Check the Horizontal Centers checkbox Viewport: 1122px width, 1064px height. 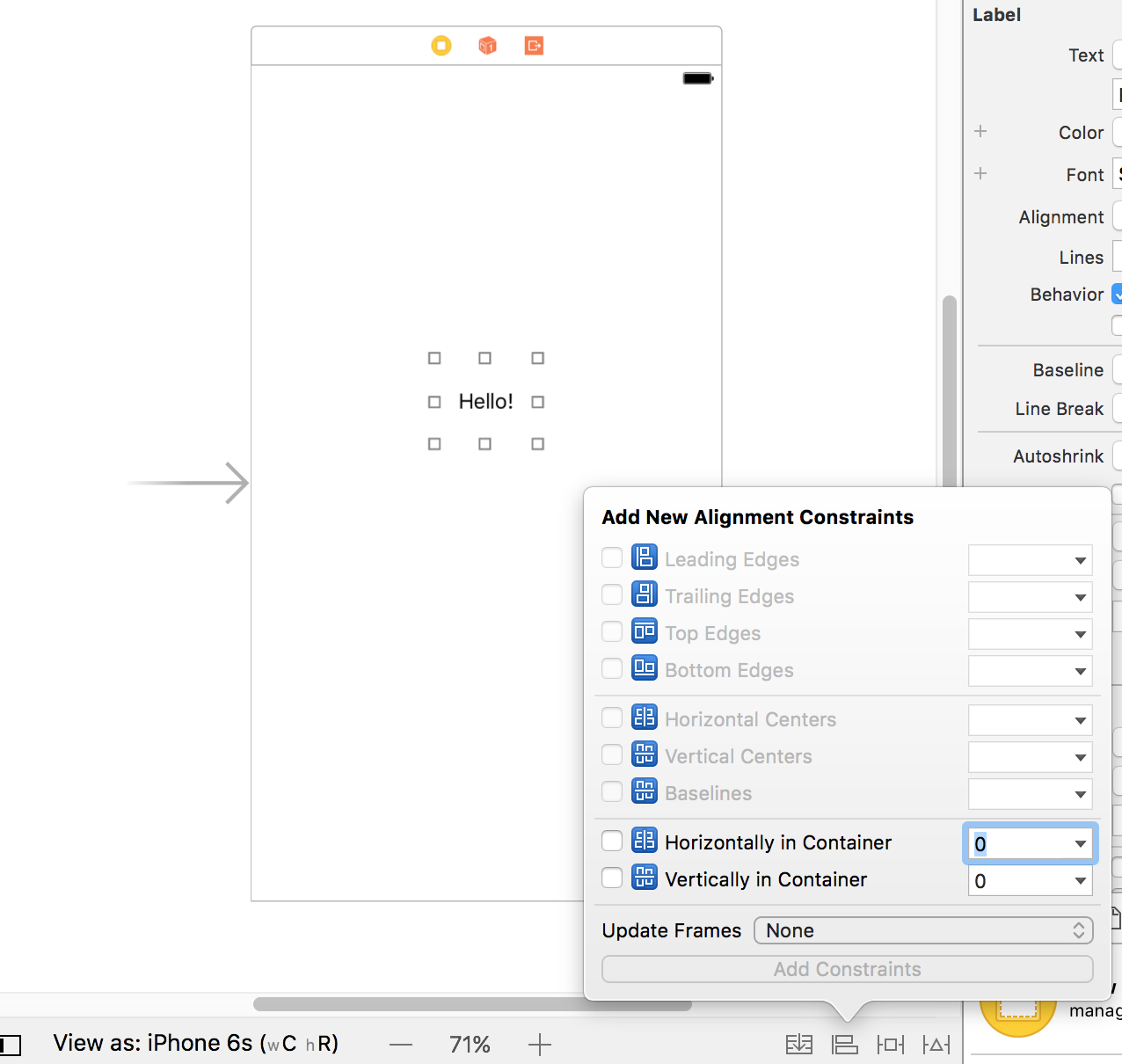(x=612, y=718)
